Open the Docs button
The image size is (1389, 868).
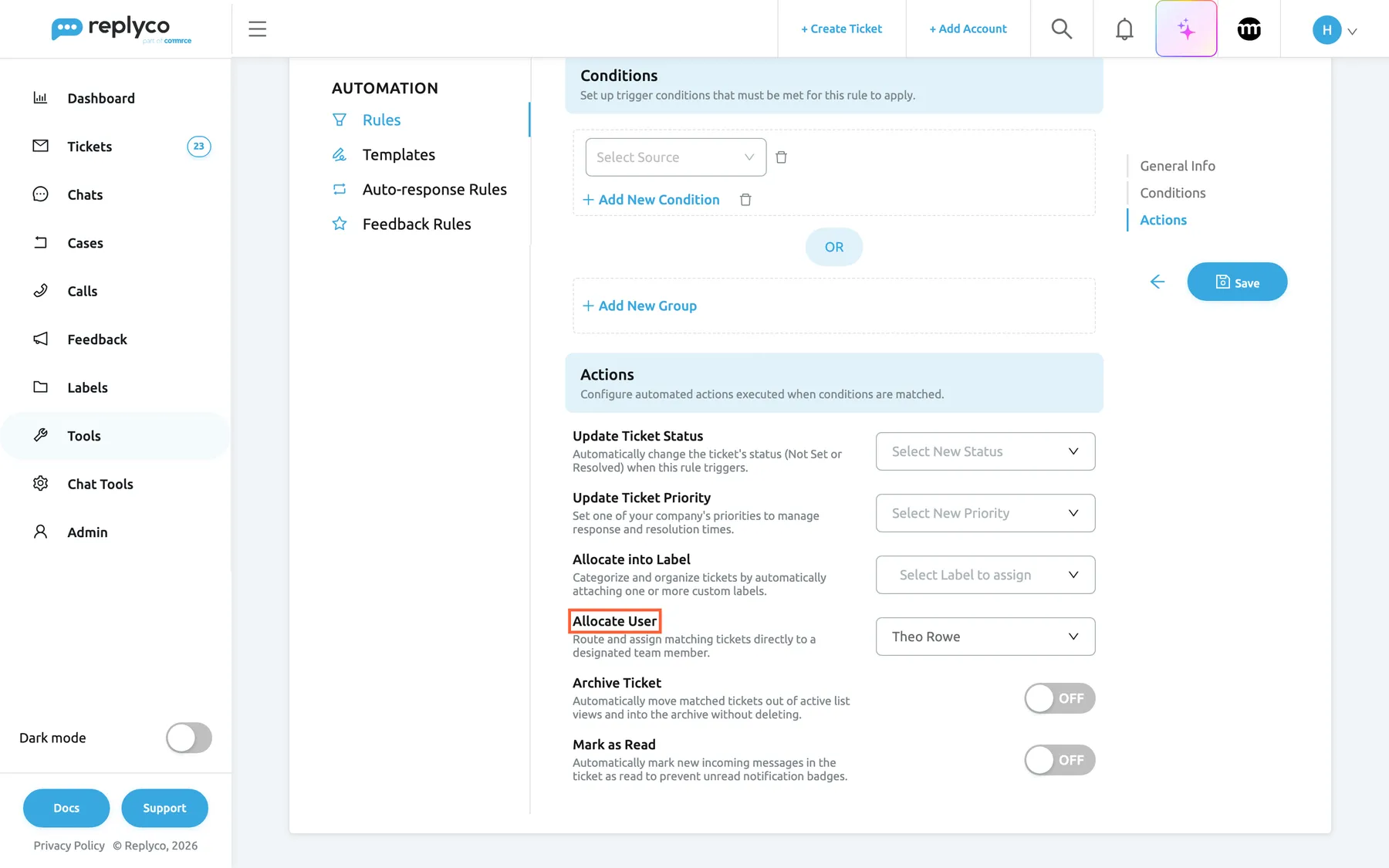(66, 808)
